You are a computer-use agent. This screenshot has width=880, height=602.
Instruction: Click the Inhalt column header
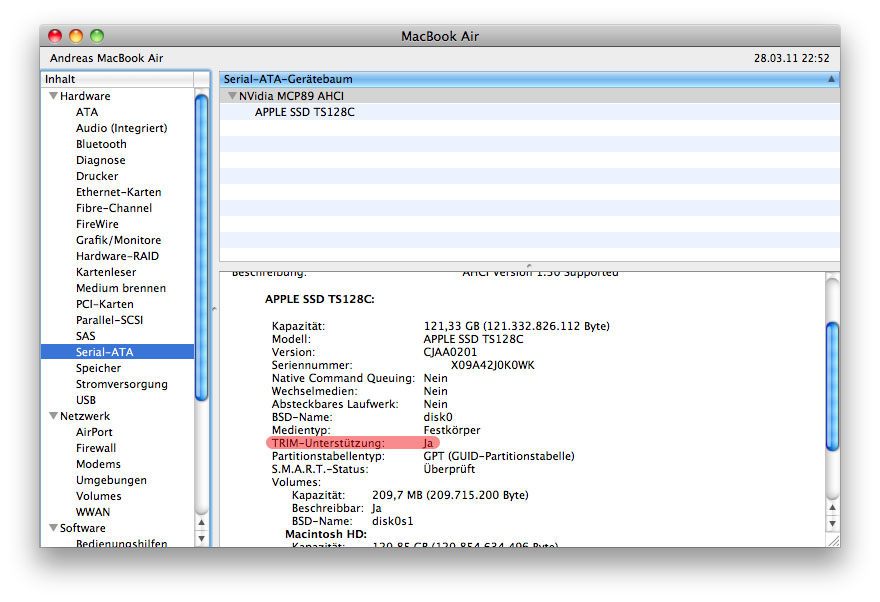[x=117, y=79]
